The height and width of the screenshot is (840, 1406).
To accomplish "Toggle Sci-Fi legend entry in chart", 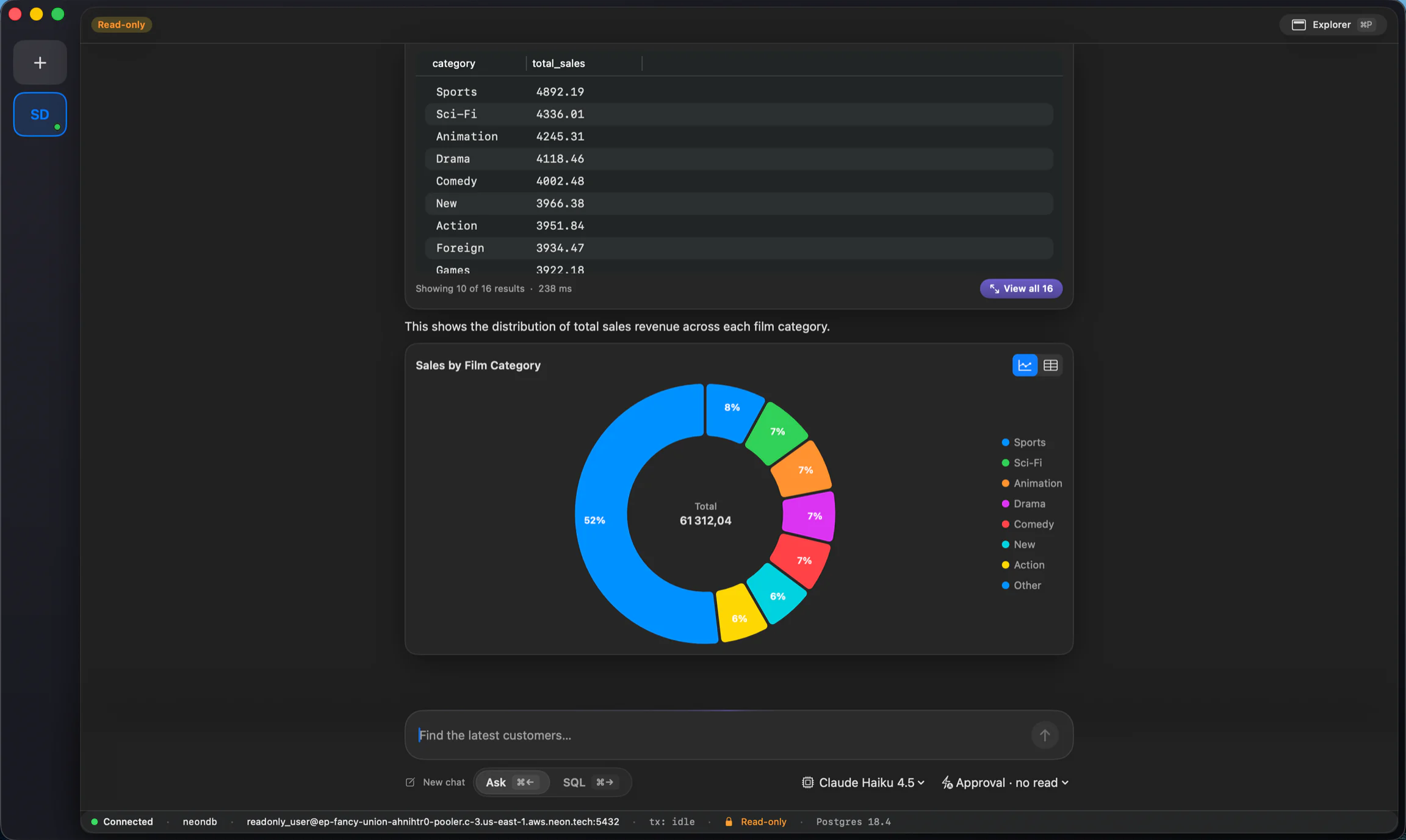I will pyautogui.click(x=1022, y=463).
